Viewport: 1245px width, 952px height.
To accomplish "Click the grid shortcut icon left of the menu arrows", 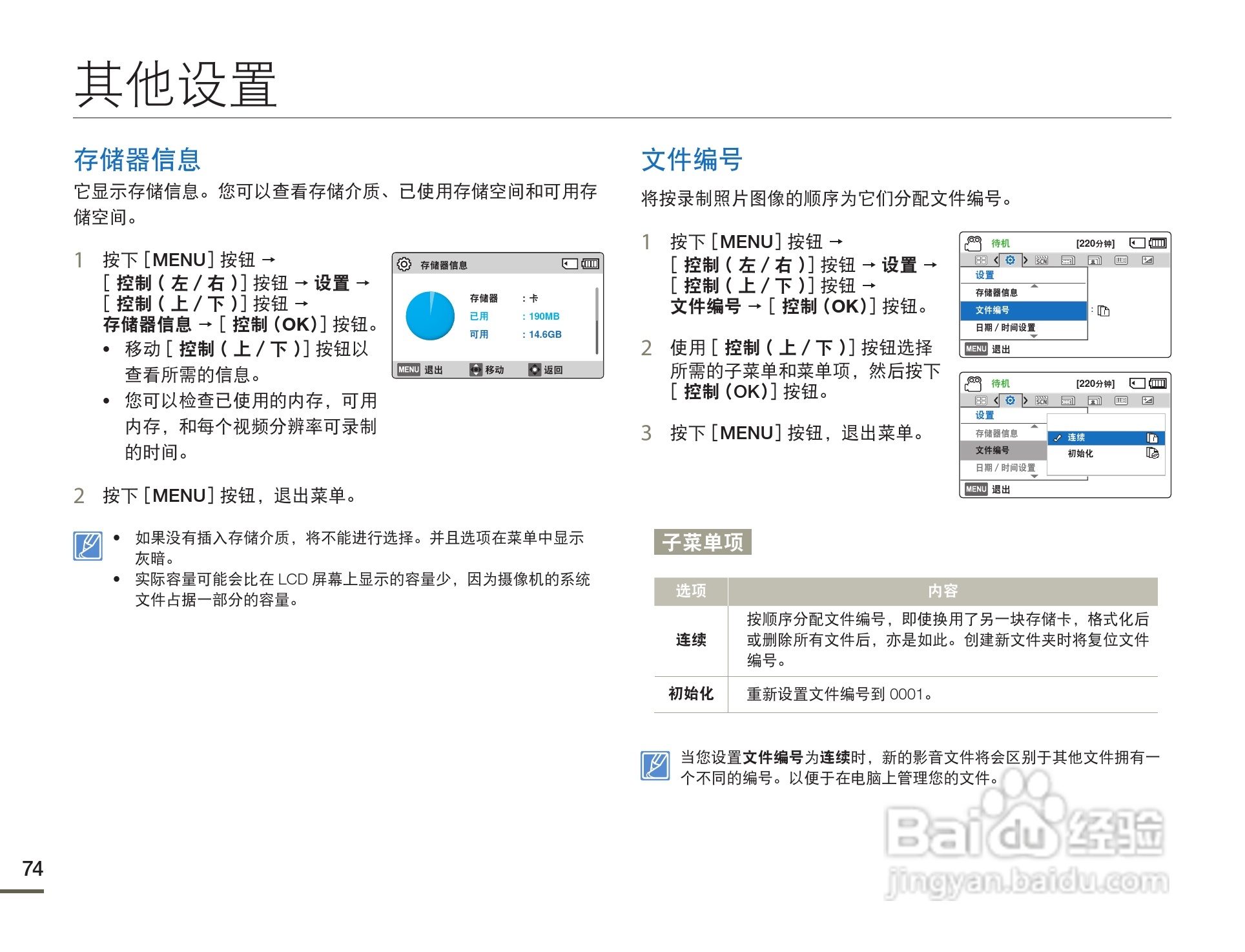I will 982,260.
